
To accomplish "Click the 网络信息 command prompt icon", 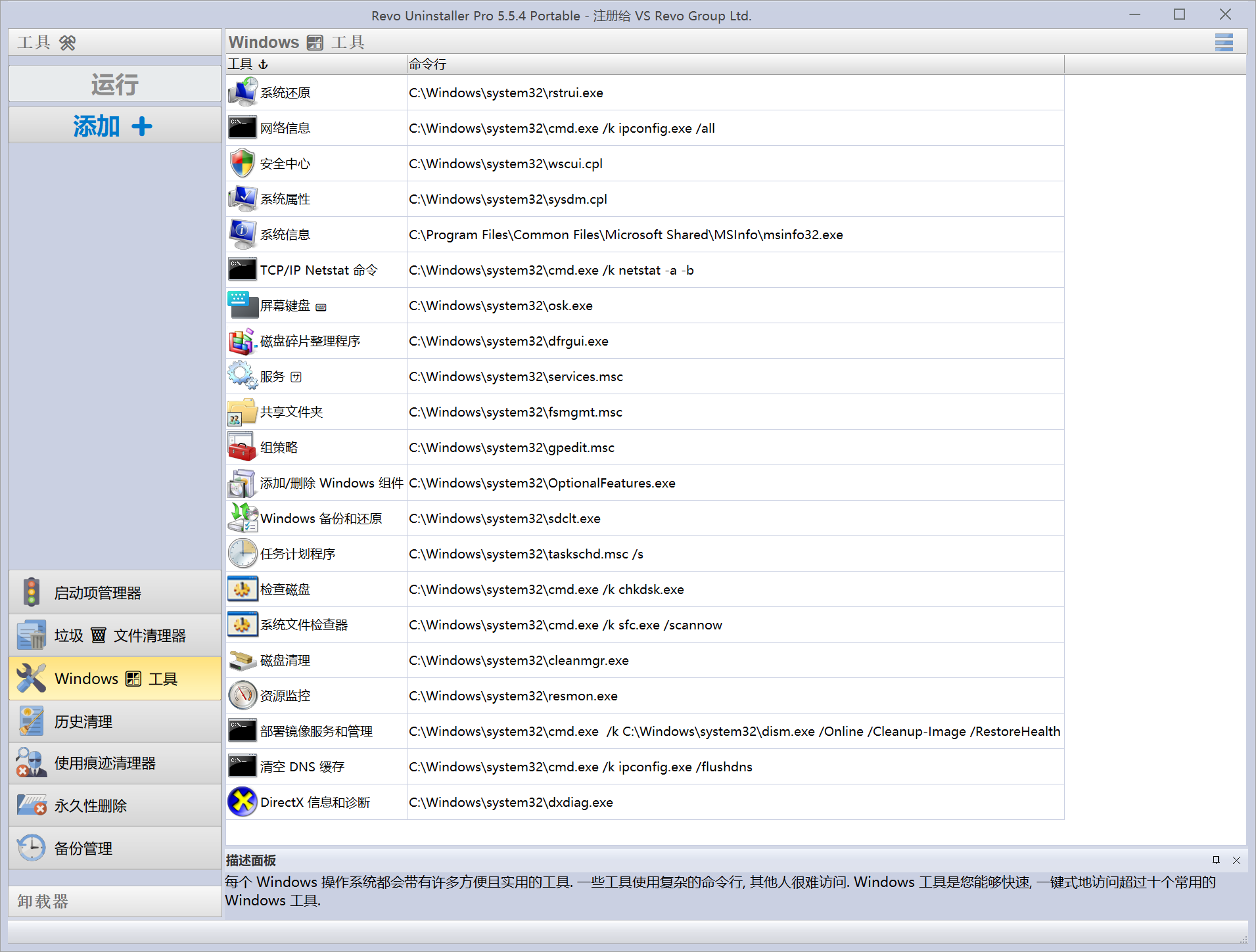I will [x=243, y=127].
